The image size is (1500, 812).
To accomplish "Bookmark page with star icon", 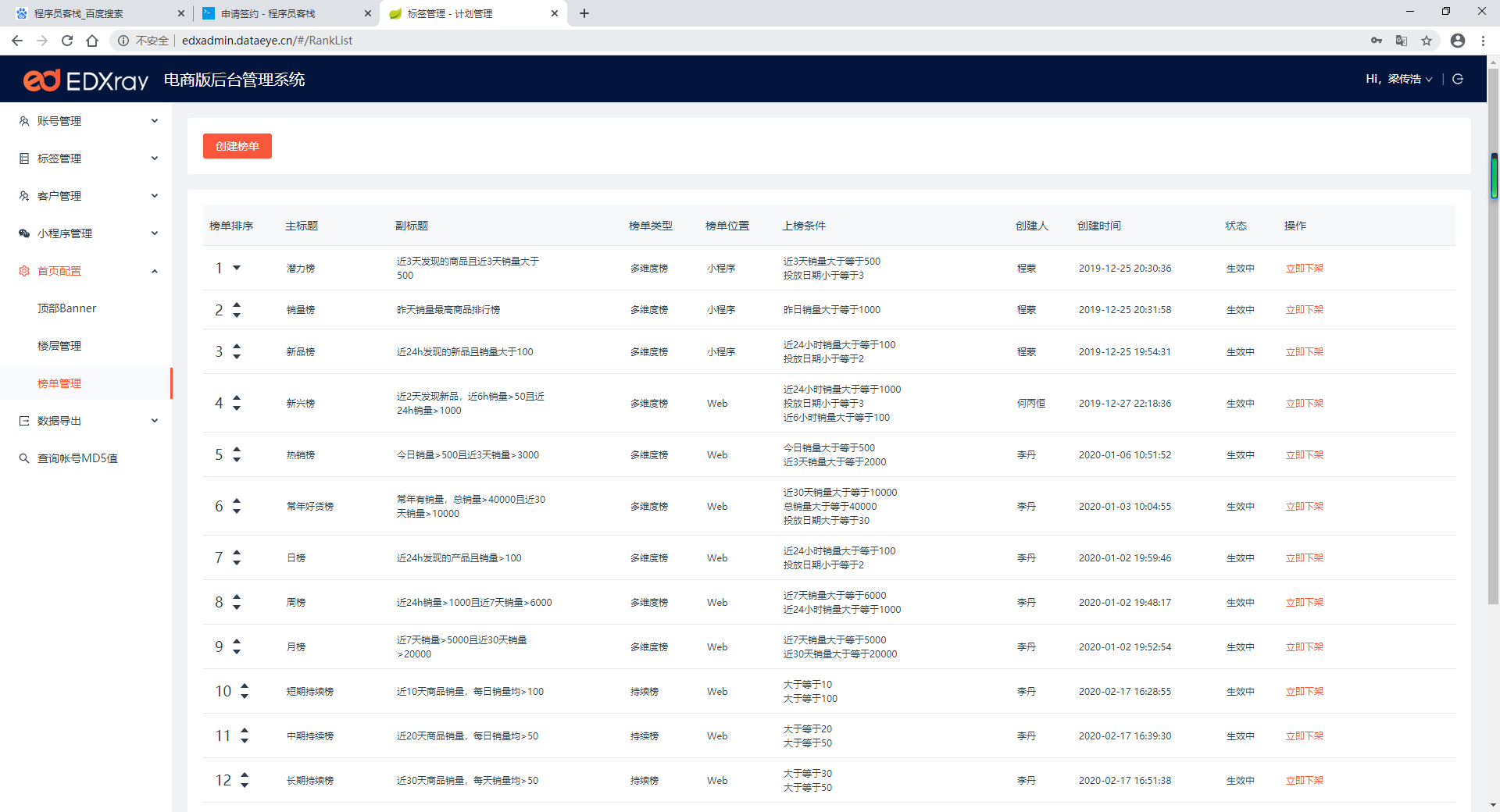I will click(x=1427, y=41).
